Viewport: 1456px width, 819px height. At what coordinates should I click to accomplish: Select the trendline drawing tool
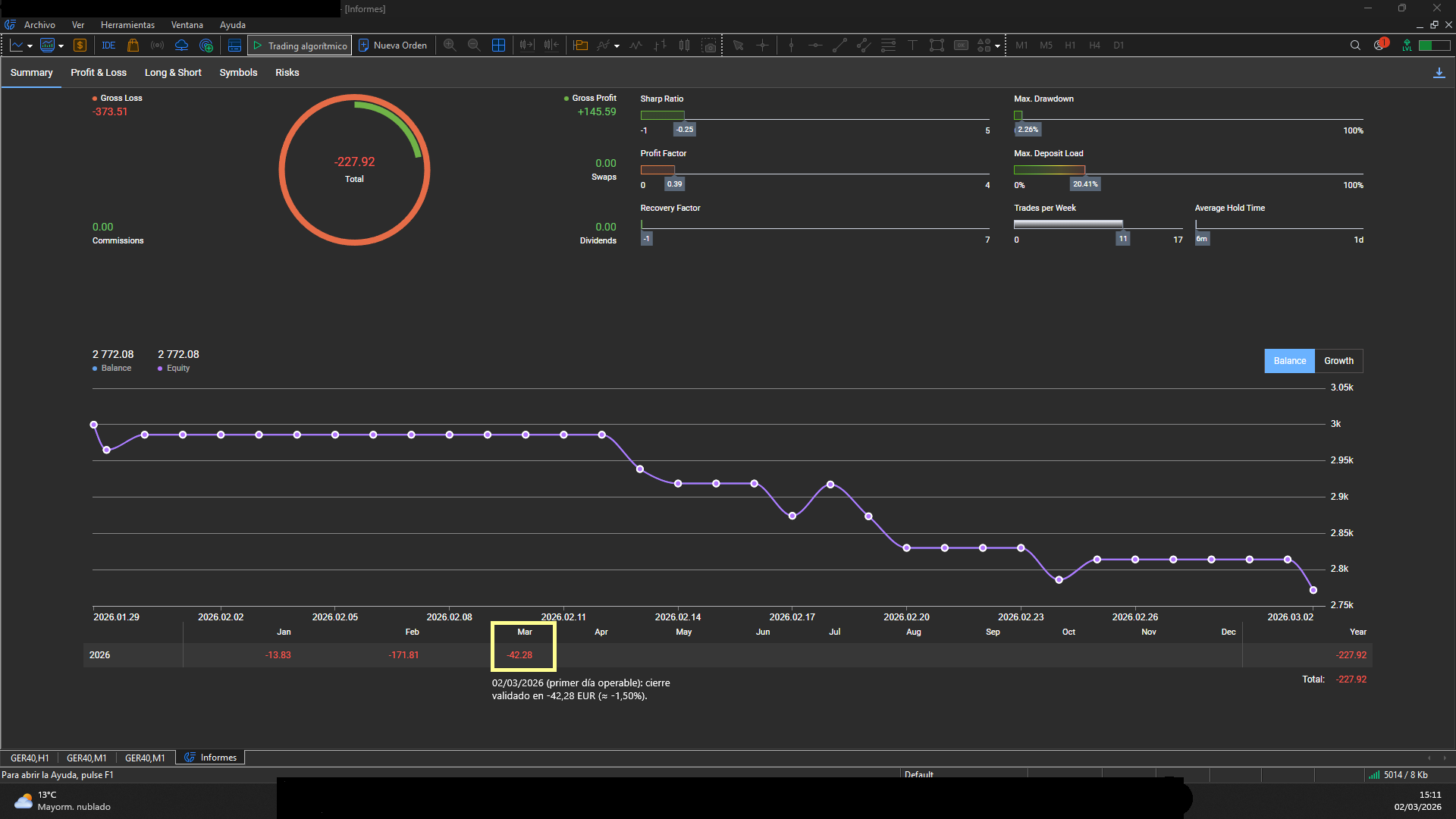(x=839, y=45)
